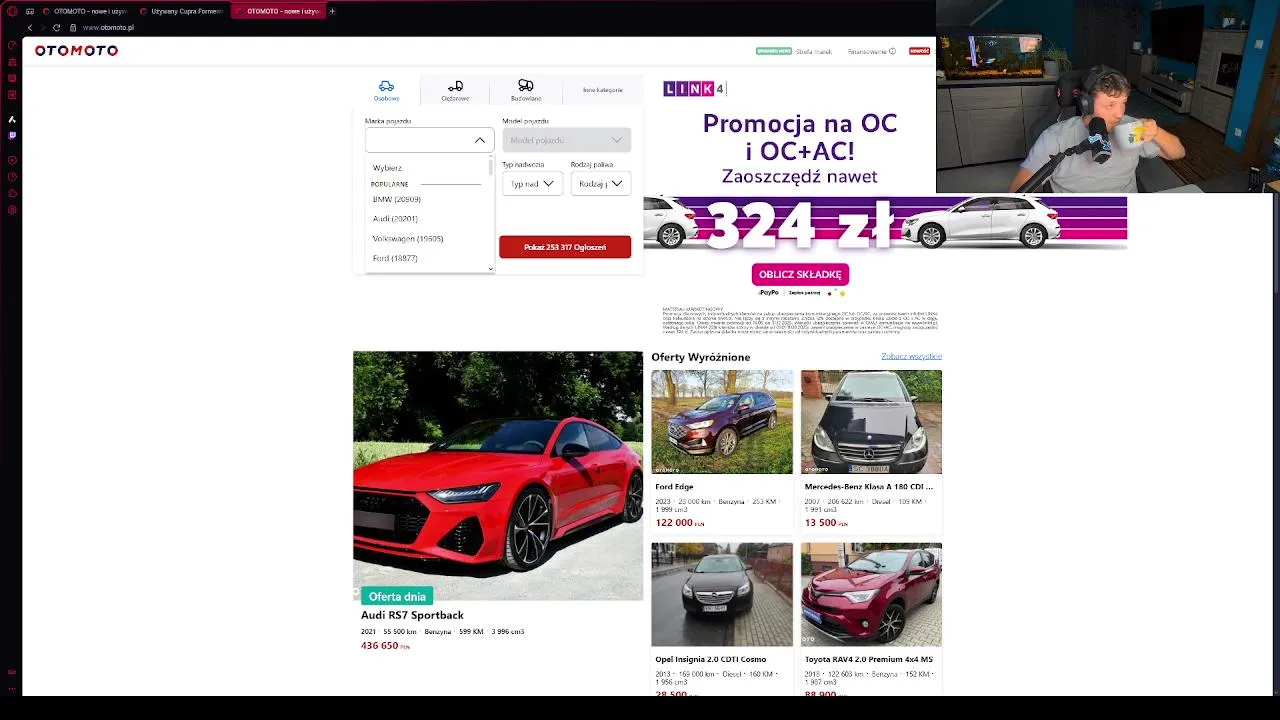Viewport: 1280px width, 720px height.
Task: Open the Strefa marek link
Action: [814, 51]
